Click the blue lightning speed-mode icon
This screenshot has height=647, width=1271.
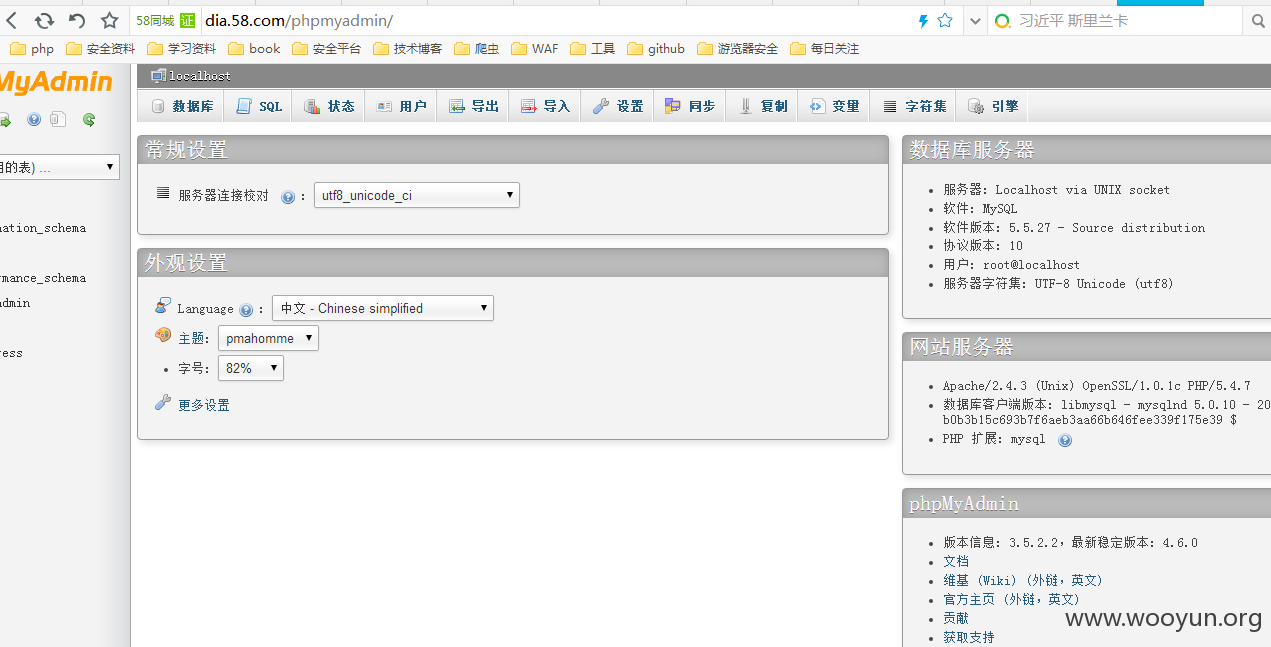click(x=923, y=20)
